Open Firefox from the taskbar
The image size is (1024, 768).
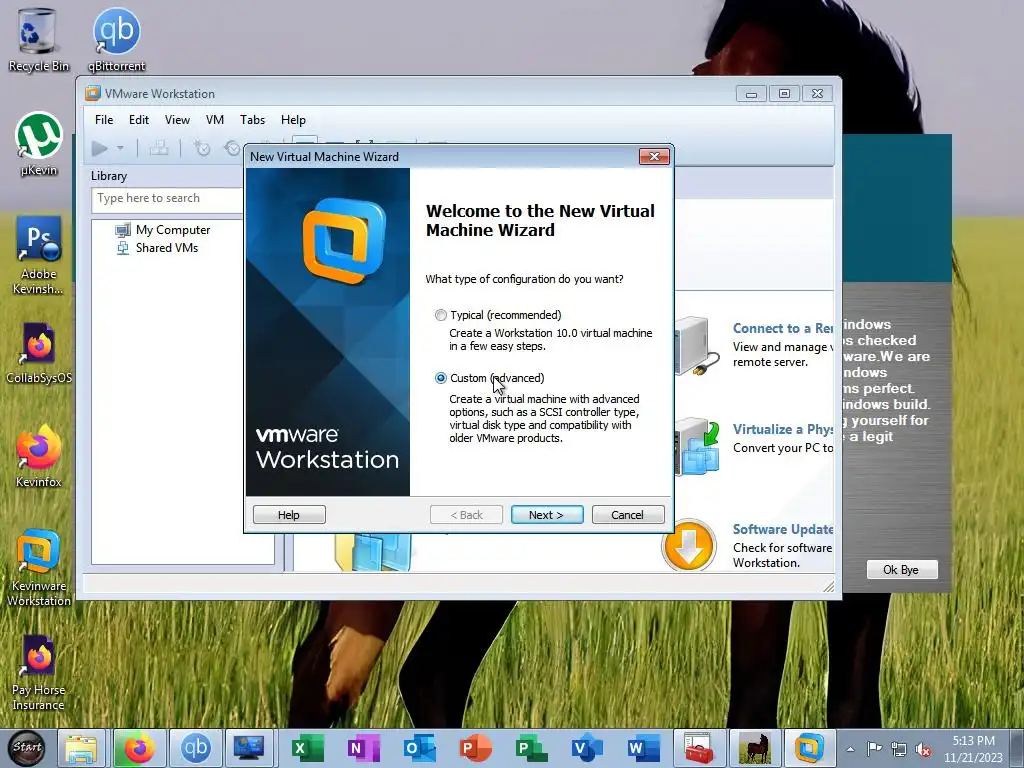point(138,748)
